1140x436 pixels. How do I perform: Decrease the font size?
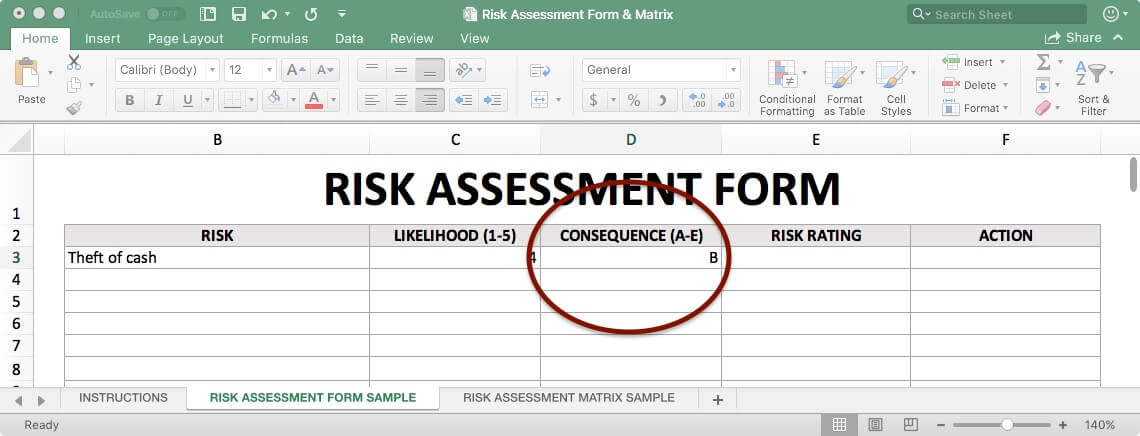coord(325,70)
